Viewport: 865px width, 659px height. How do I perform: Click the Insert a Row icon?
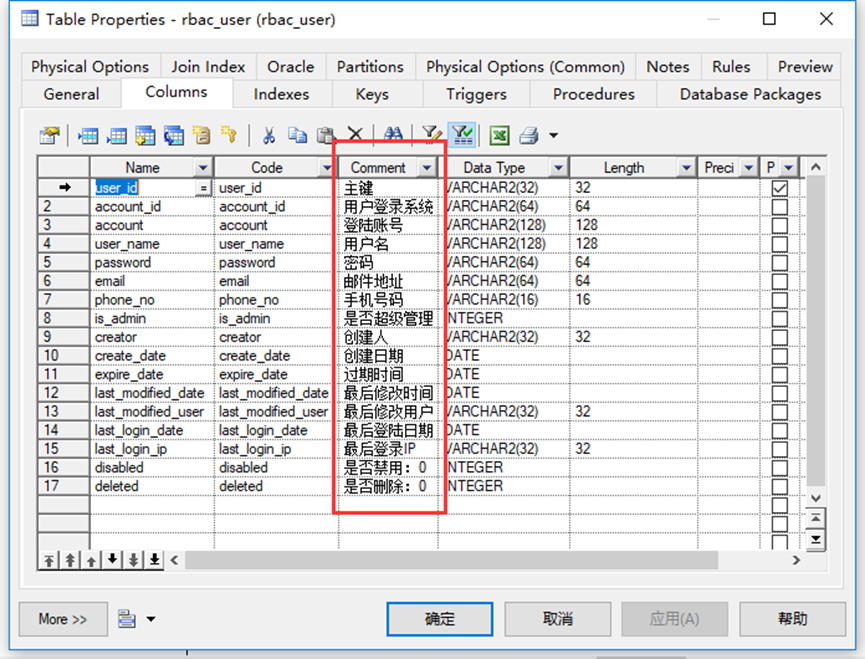(x=88, y=135)
